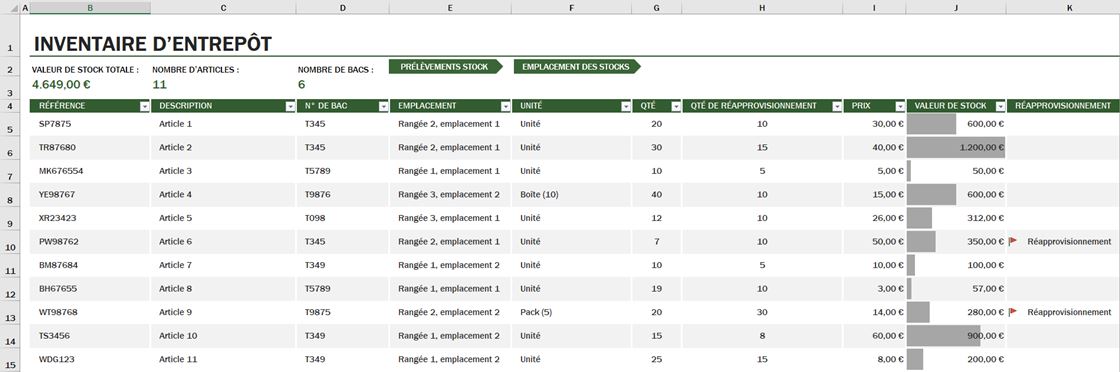Screen dimensions: 1120x372
Task: Click the red flag icon for PW98762
Action: tap(1013, 241)
